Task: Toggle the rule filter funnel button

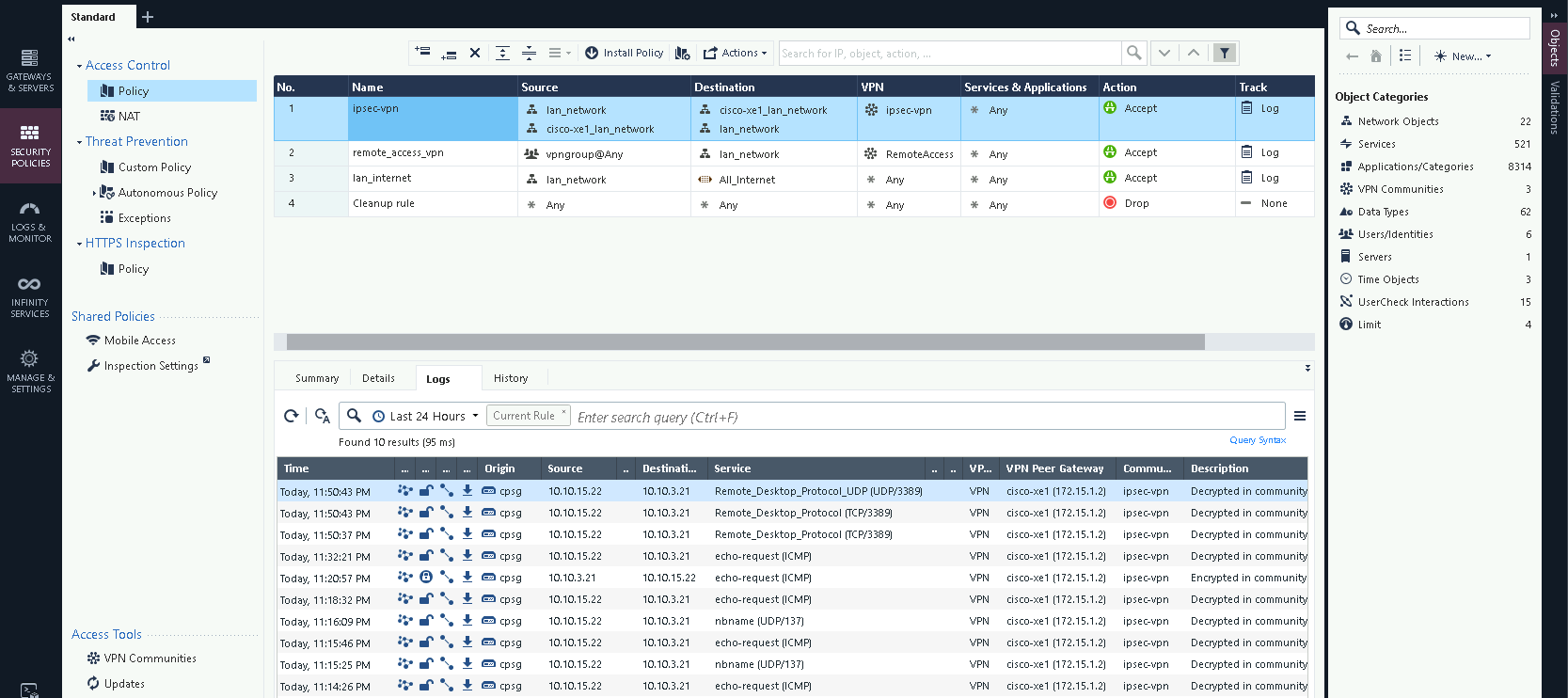Action: click(1224, 53)
